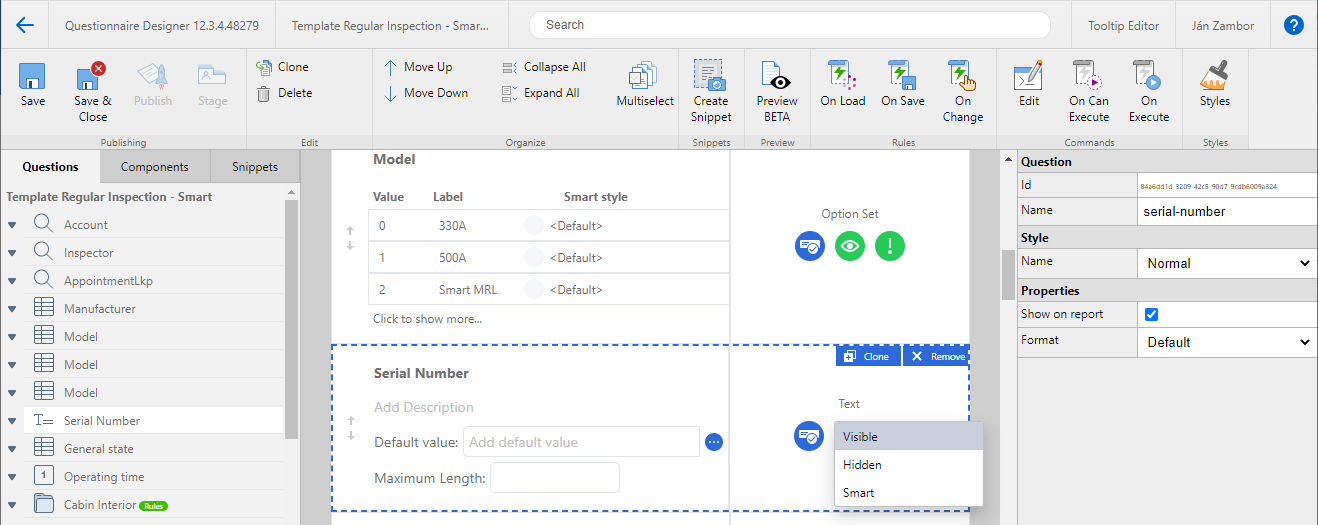1318x525 pixels.
Task: Click the Maximum Length input field
Action: [x=554, y=478]
